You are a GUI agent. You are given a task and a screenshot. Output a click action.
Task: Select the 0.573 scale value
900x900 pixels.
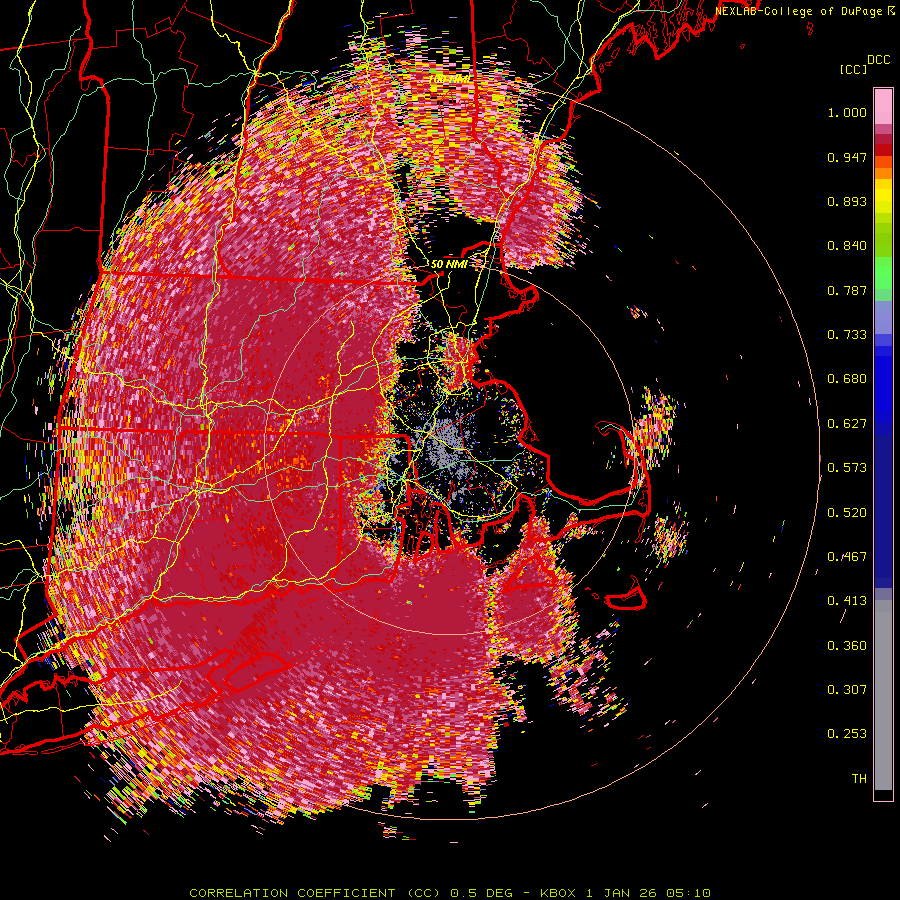847,468
